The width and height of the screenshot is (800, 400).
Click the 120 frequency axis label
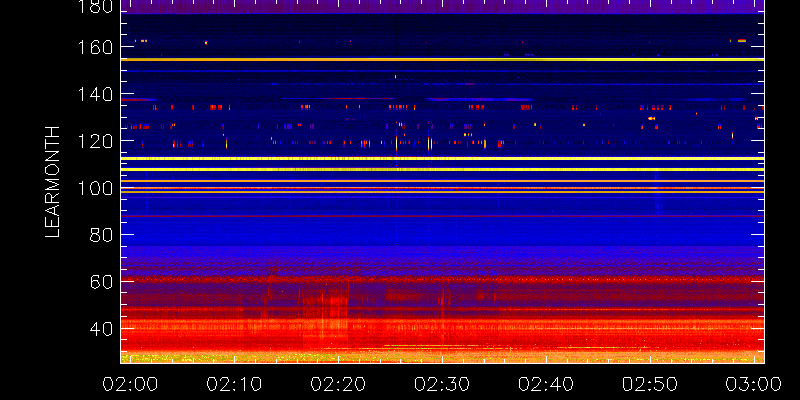coord(95,141)
